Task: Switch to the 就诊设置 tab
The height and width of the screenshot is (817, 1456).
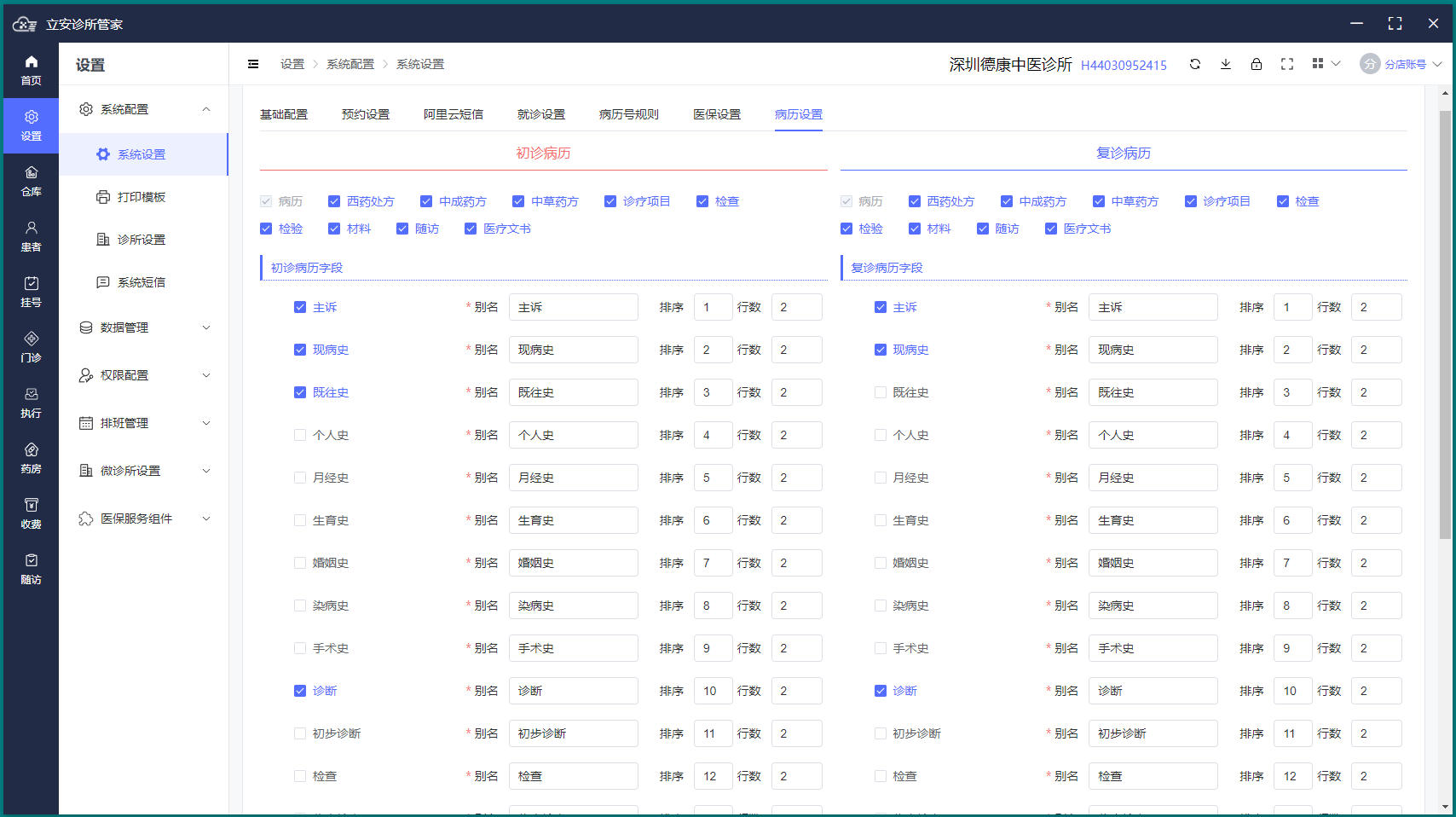Action: [x=541, y=114]
